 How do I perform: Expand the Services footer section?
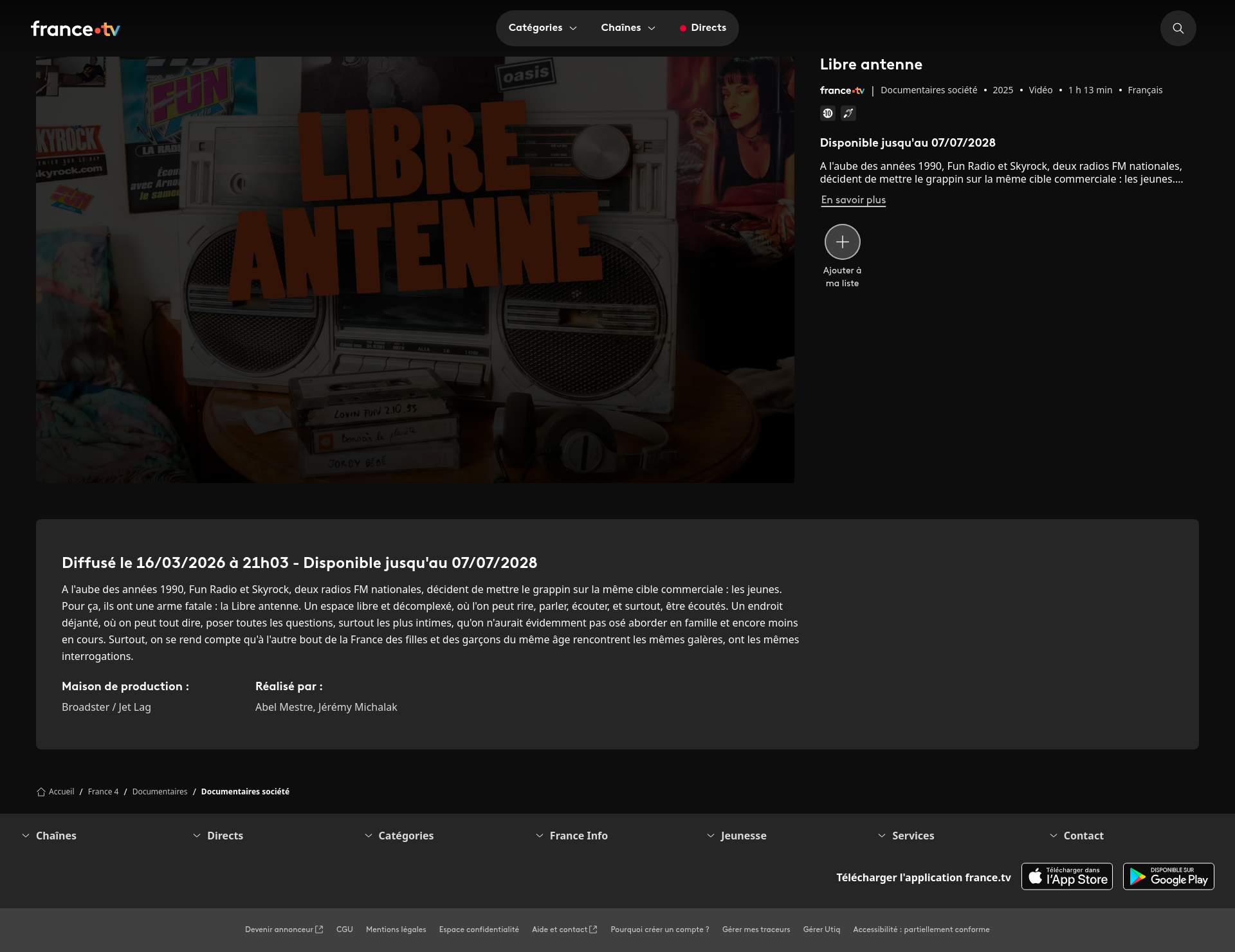pos(913,836)
